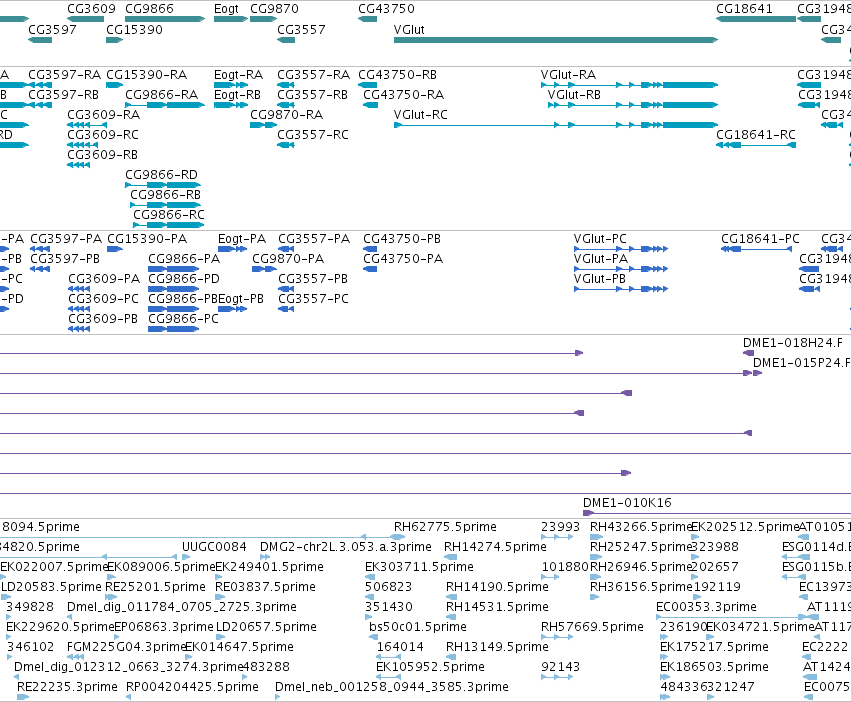Select transcript CG9866-RA

pos(165,105)
